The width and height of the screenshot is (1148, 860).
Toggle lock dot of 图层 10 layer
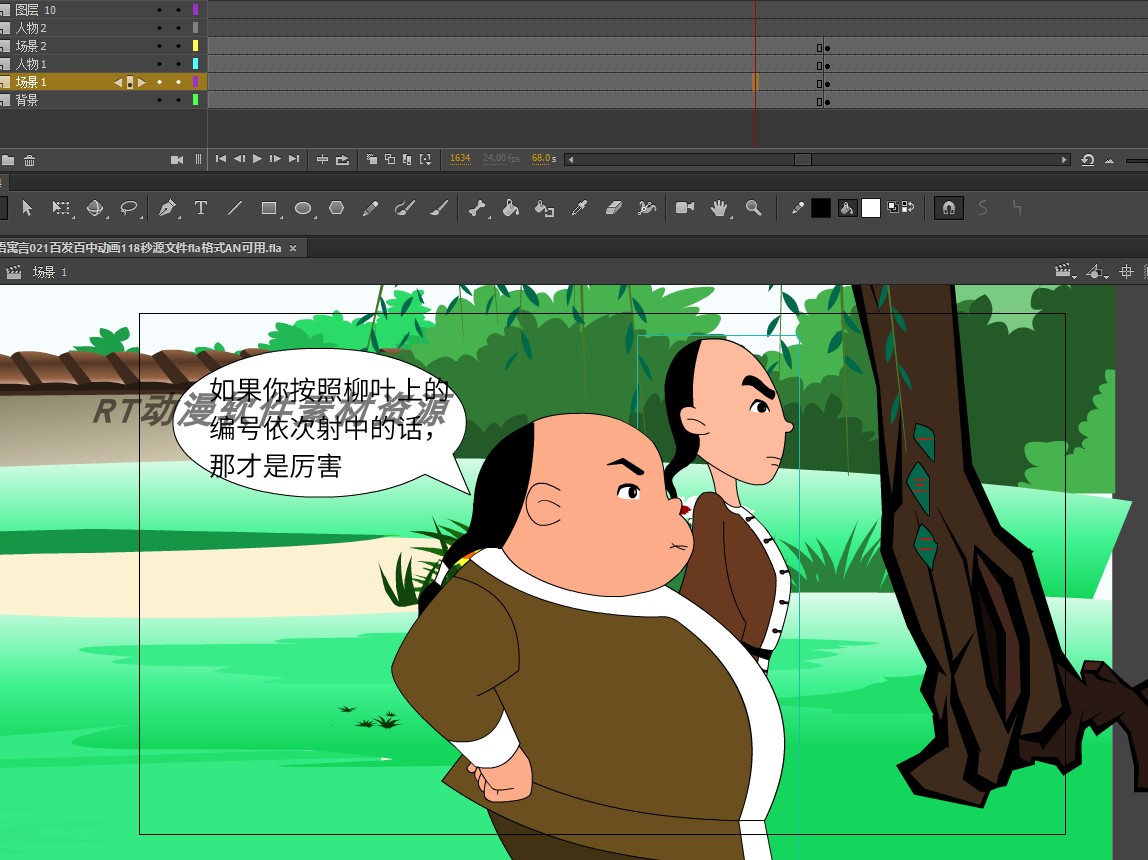178,10
